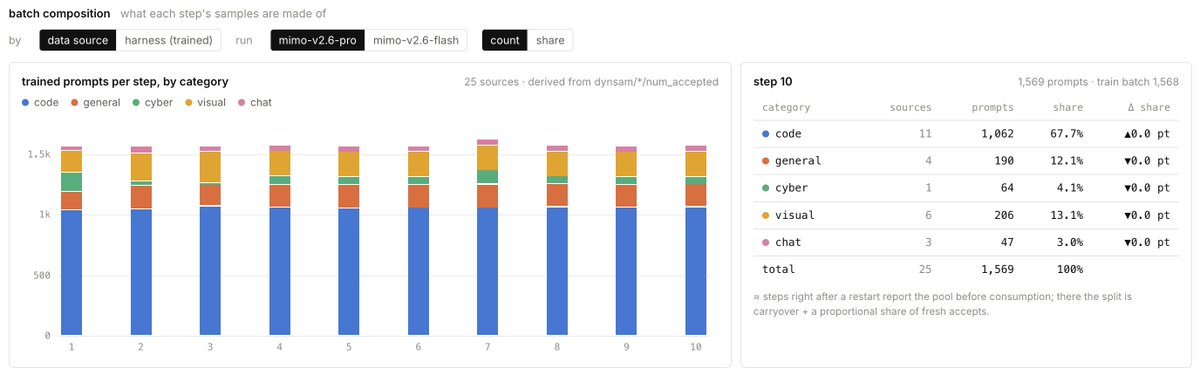Select the step 5 bar in chart
The width and height of the screenshot is (1200, 375).
click(x=349, y=240)
